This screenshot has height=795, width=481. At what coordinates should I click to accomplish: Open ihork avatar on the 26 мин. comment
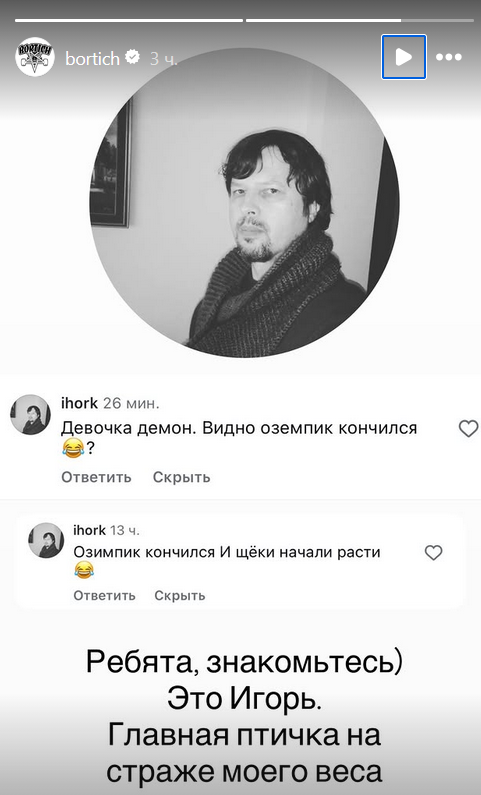[30, 415]
